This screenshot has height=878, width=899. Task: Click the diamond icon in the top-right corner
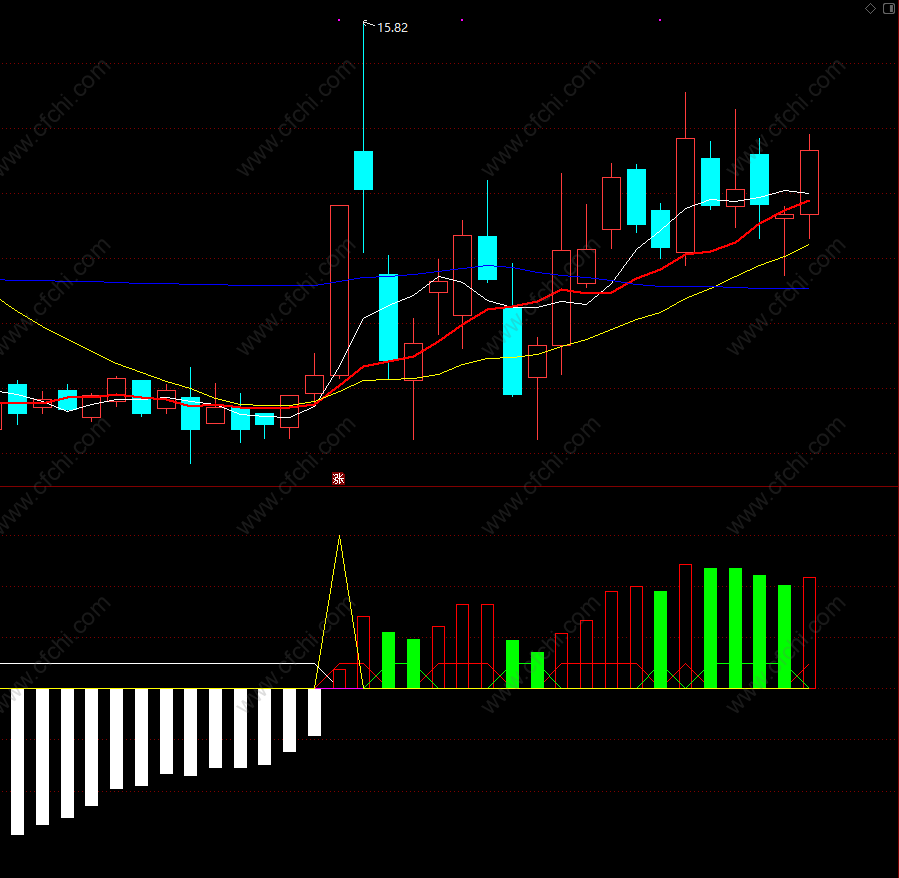pyautogui.click(x=870, y=8)
